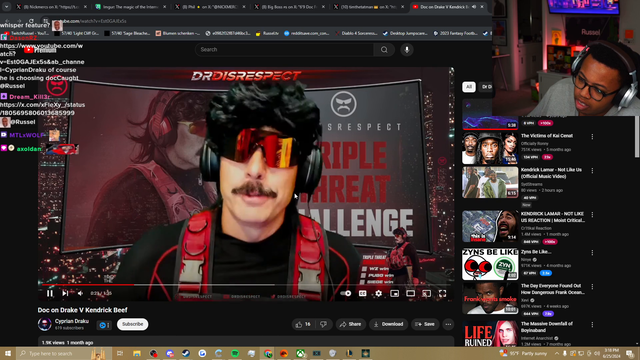Open Zyns Be Like video thumbnail

490,264
